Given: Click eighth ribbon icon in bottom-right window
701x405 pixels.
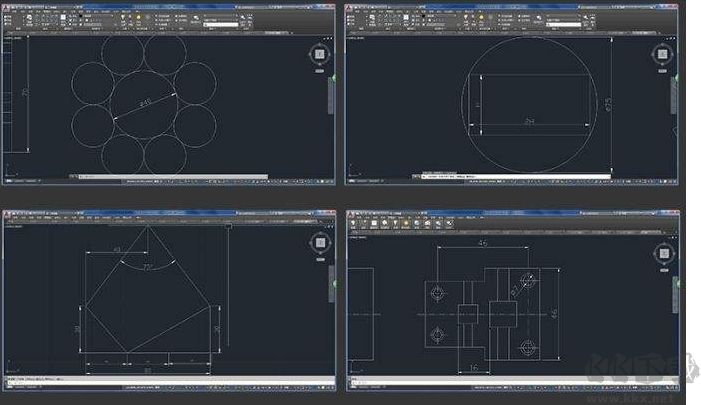Looking at the screenshot, I should click(427, 223).
